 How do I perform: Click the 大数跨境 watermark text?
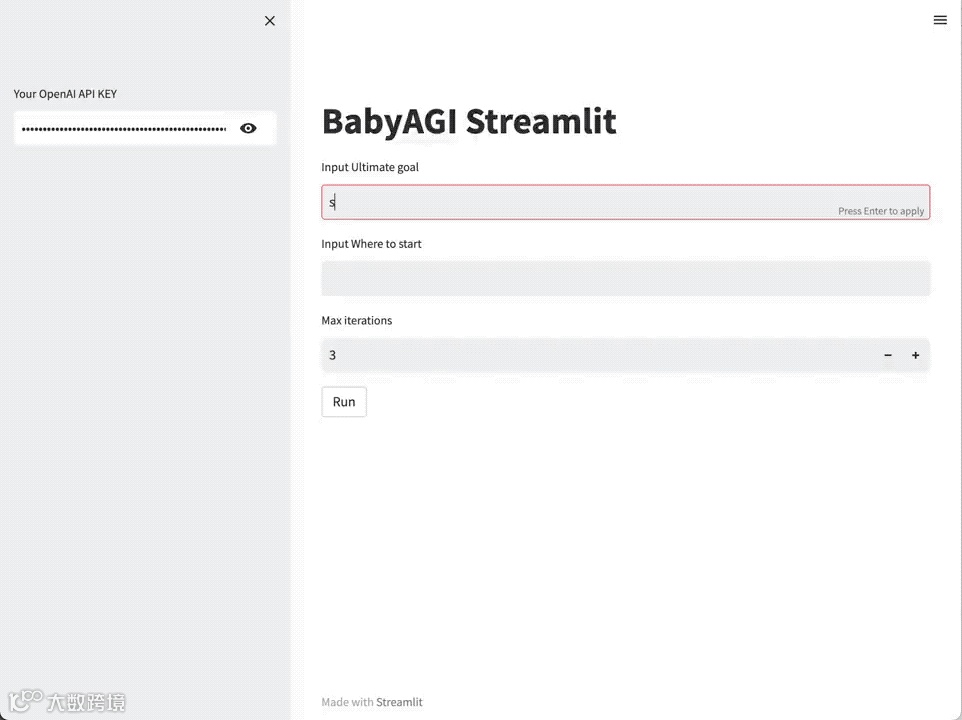[86, 703]
